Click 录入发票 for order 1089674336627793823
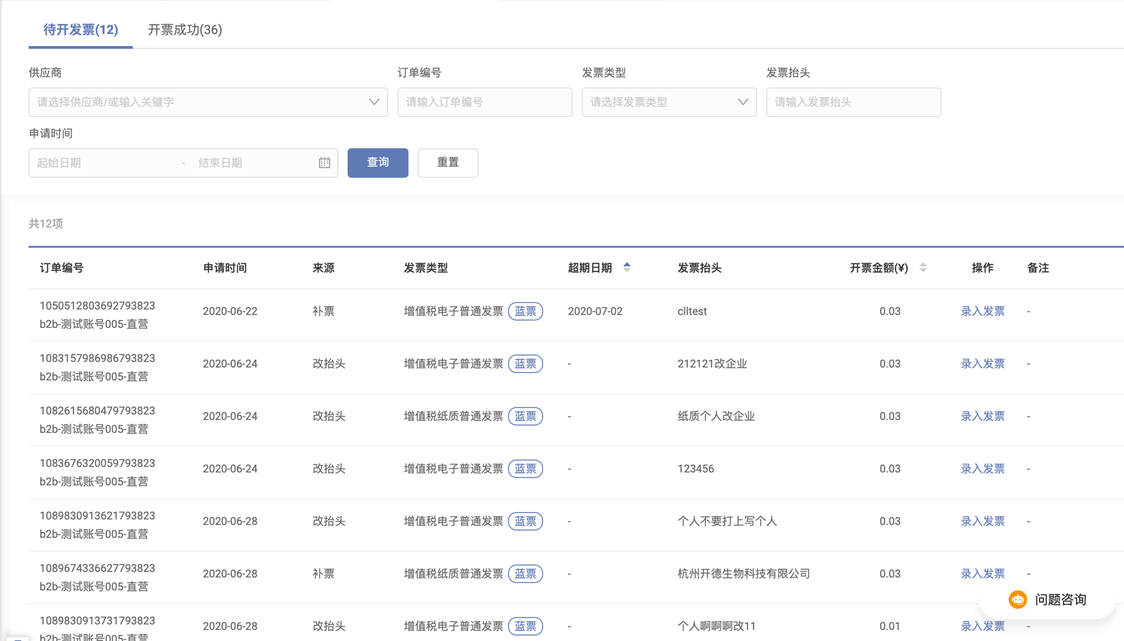Screen dimensions: 1124x641 tap(983, 574)
